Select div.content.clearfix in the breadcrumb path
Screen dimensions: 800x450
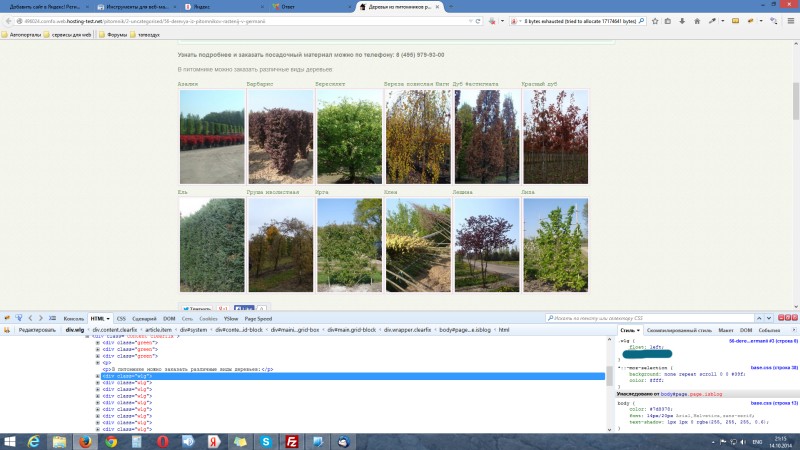[x=114, y=330]
